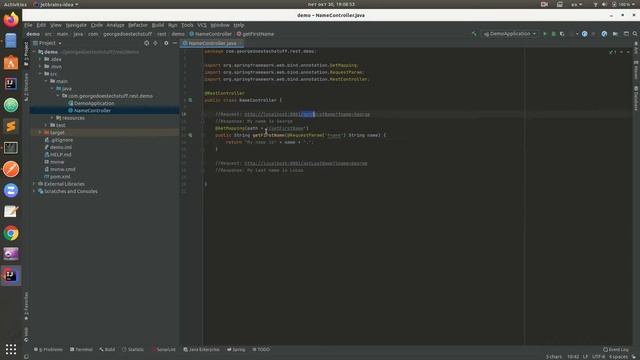Image resolution: width=640 pixels, height=360 pixels.
Task: Click the Expand/Collapse all icon in the Project panel
Action: pos(156,43)
